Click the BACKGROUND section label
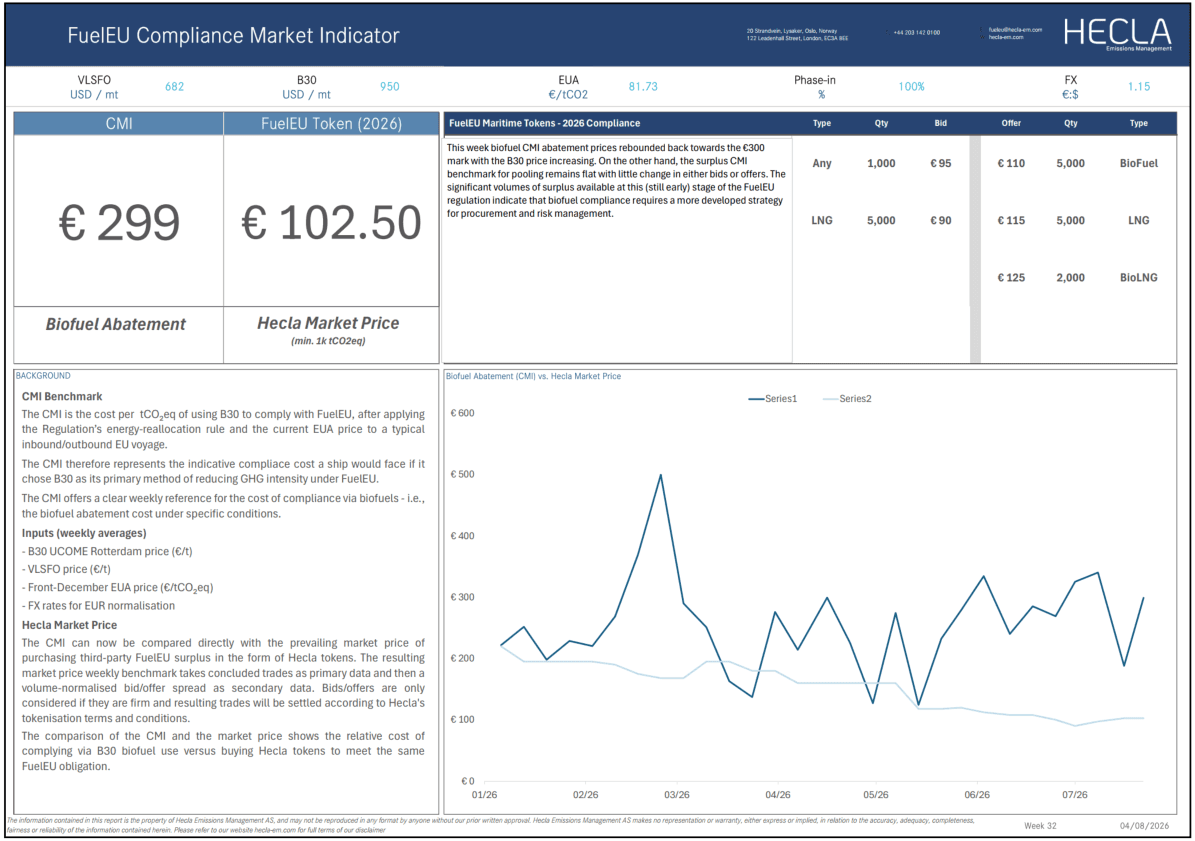This screenshot has height=841, width=1195. (43, 376)
